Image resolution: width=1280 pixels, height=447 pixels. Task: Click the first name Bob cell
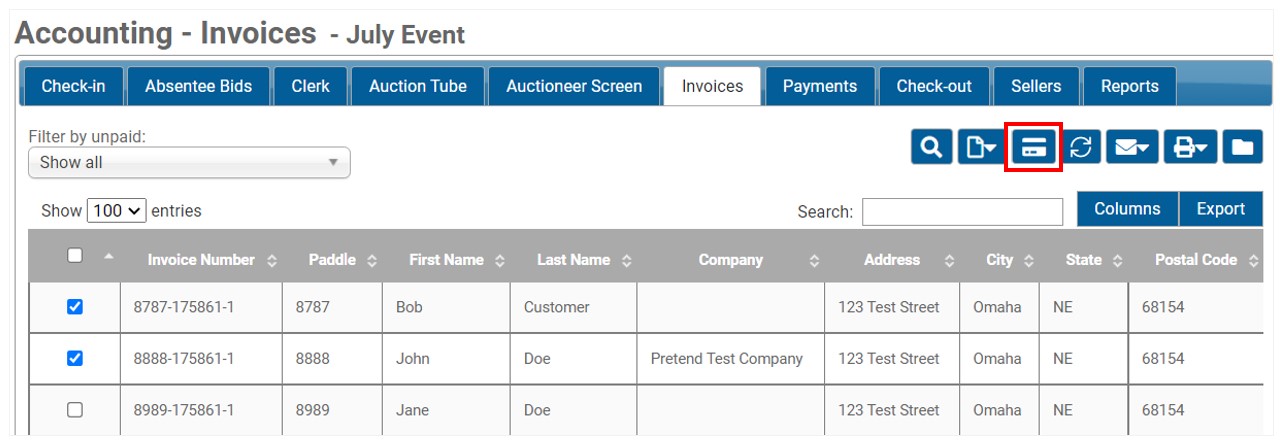click(x=446, y=307)
